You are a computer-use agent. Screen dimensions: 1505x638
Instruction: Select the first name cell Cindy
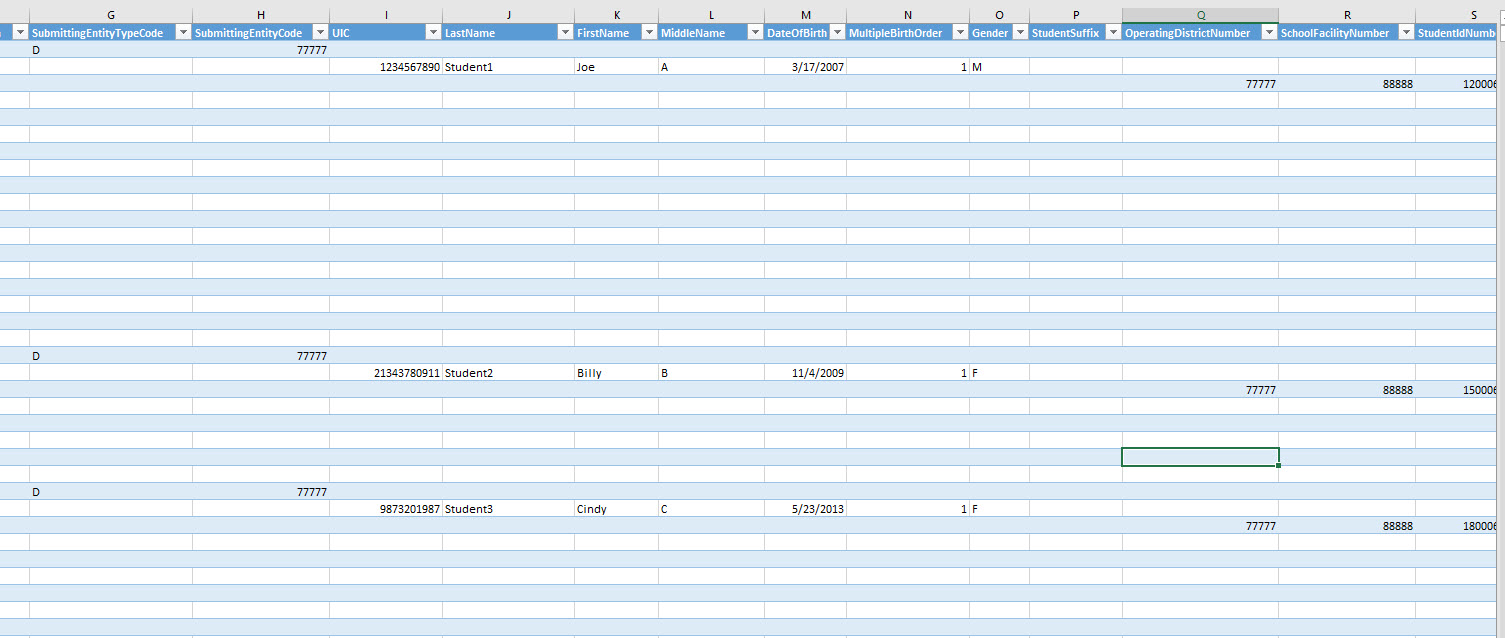tap(616, 509)
